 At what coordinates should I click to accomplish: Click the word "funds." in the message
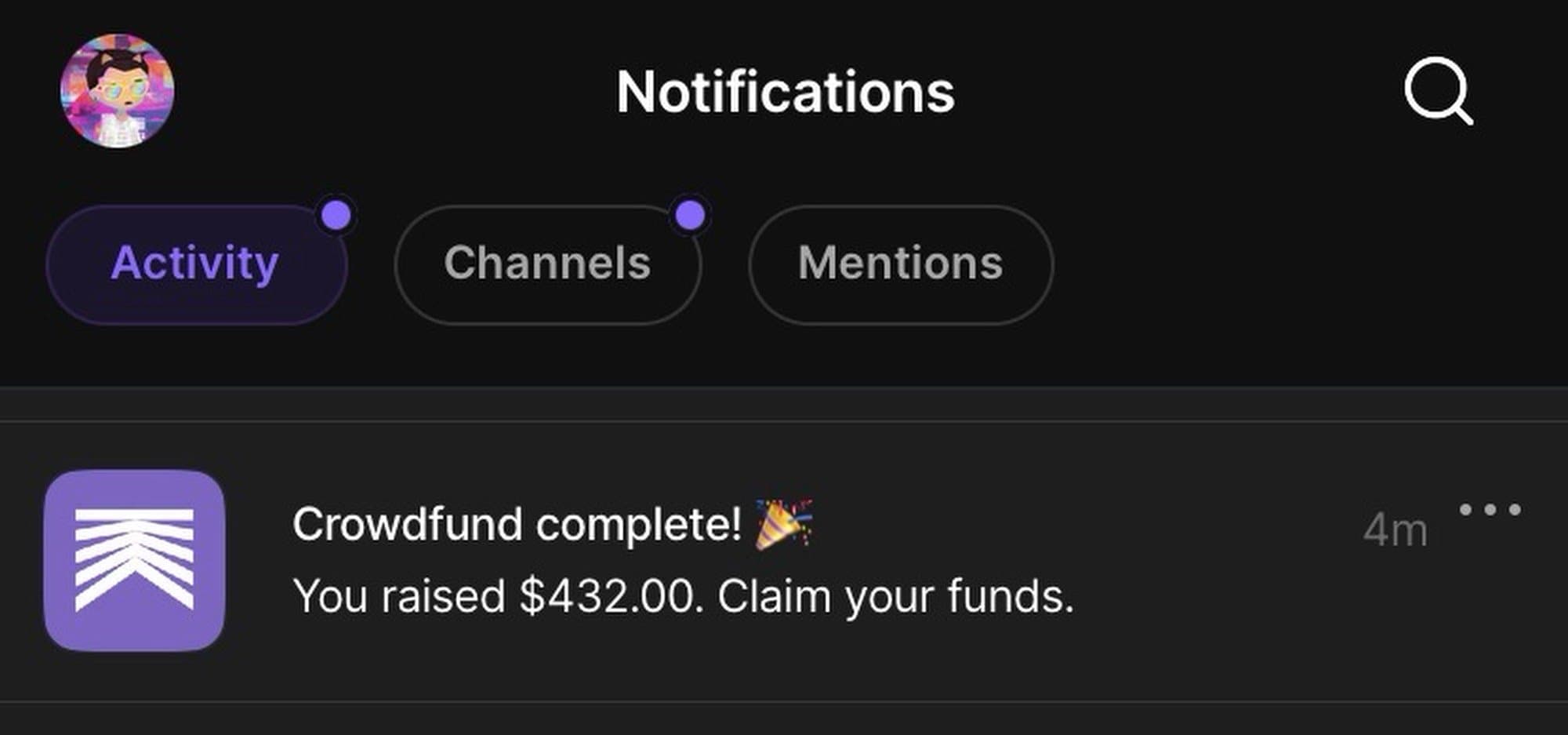(x=1010, y=596)
